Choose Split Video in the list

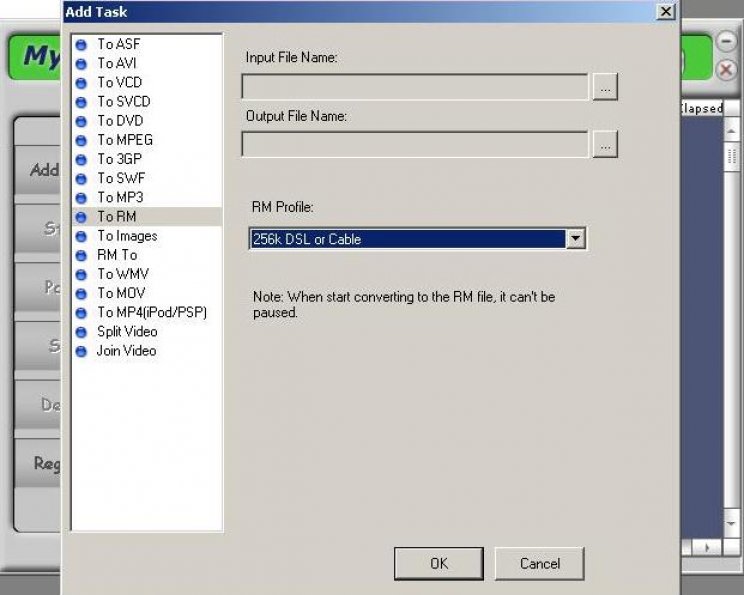(x=127, y=331)
